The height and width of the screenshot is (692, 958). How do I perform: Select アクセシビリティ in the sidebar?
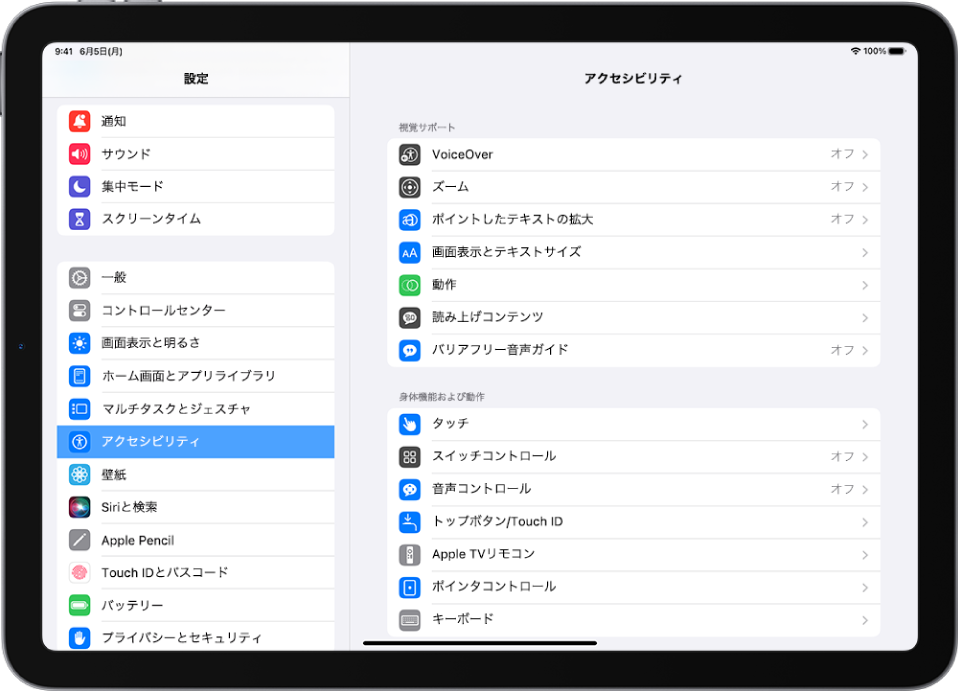[196, 441]
